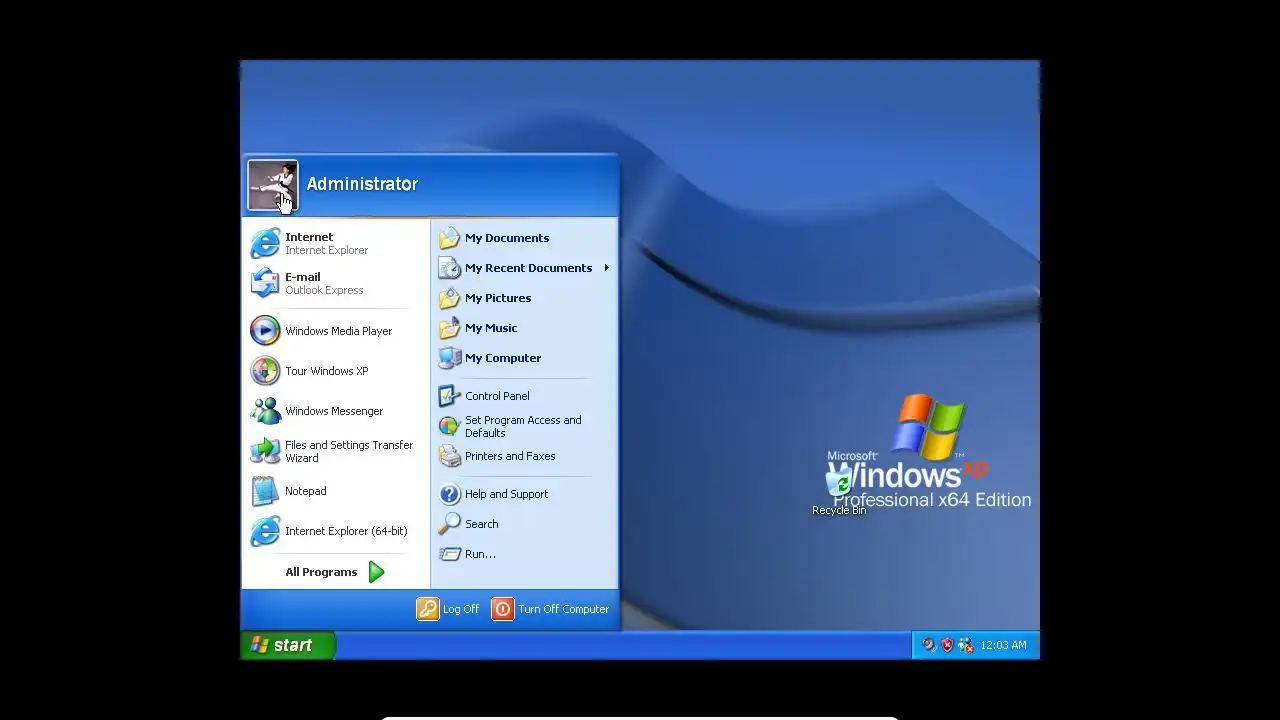Viewport: 1280px width, 720px height.
Task: Expand the All Programs green arrow
Action: [376, 572]
